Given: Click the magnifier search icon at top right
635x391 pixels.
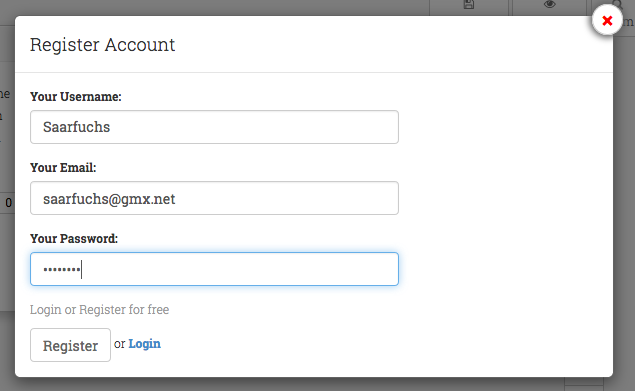Looking at the screenshot, I should pos(618,4).
